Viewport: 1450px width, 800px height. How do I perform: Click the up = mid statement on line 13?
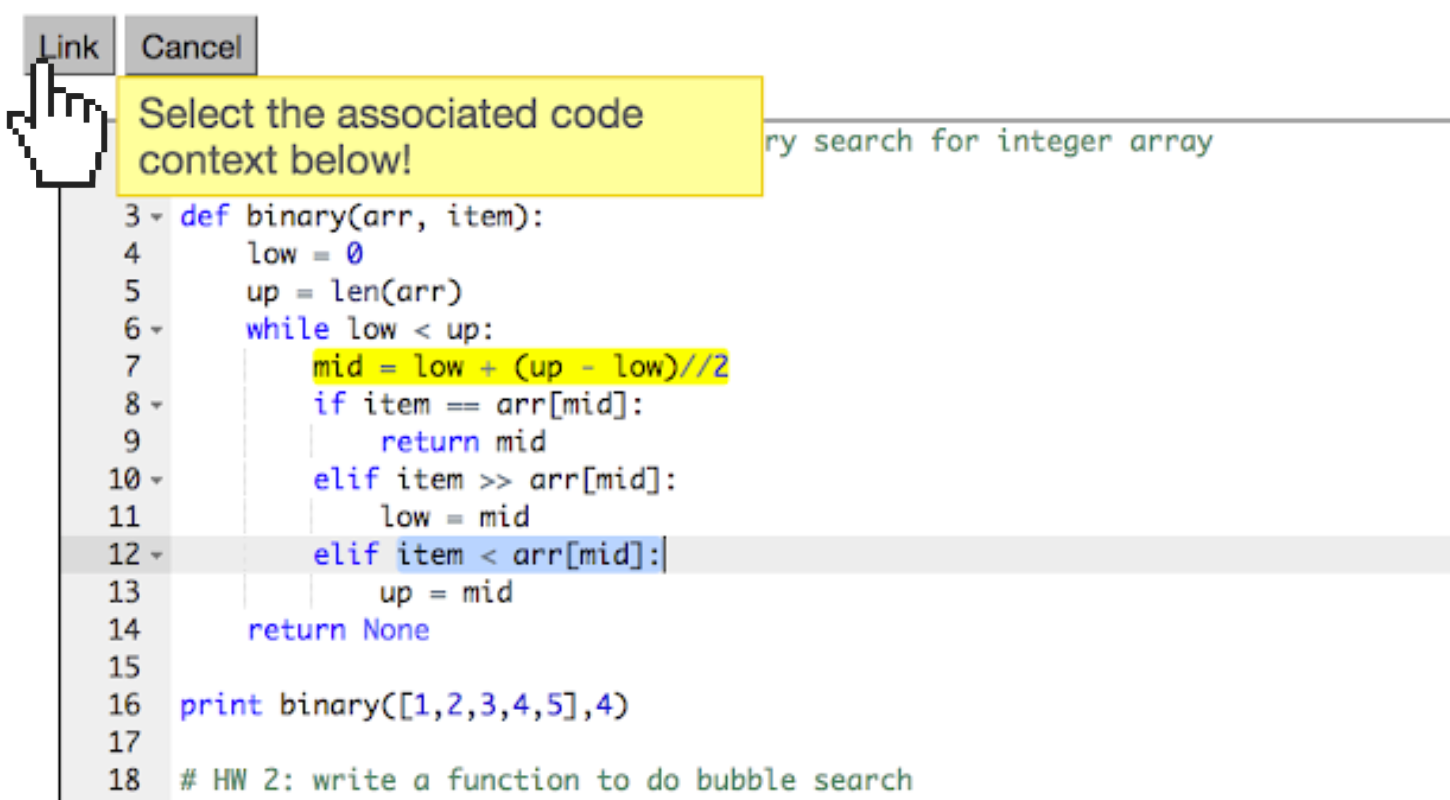pos(445,592)
